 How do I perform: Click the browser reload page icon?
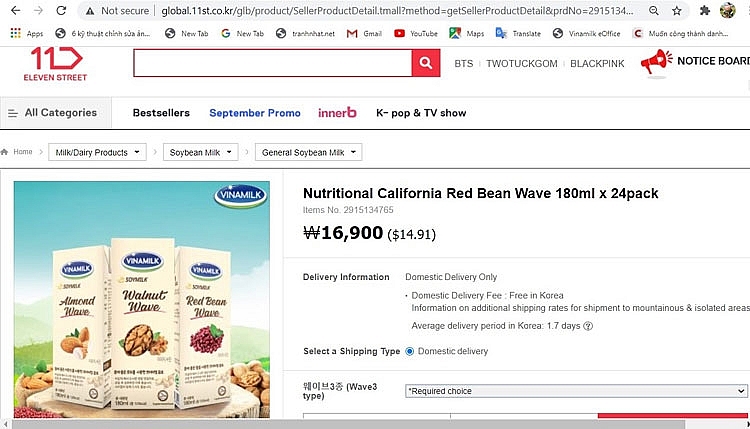(x=61, y=11)
